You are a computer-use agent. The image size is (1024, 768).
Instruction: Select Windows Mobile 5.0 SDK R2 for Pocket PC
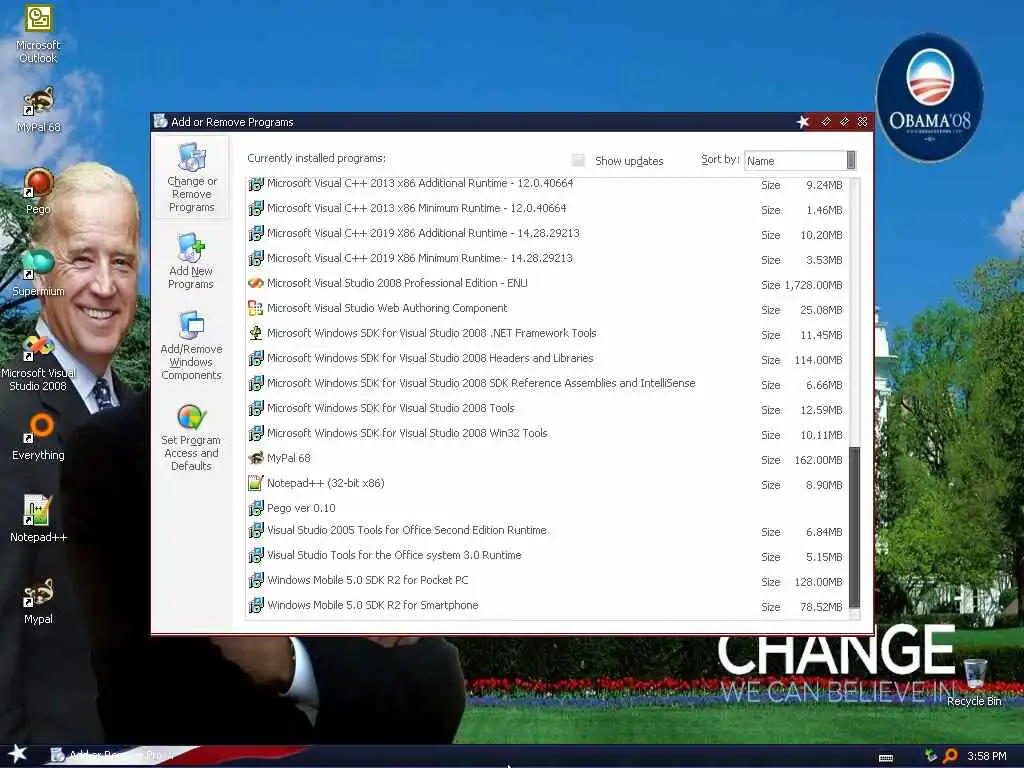click(x=547, y=581)
